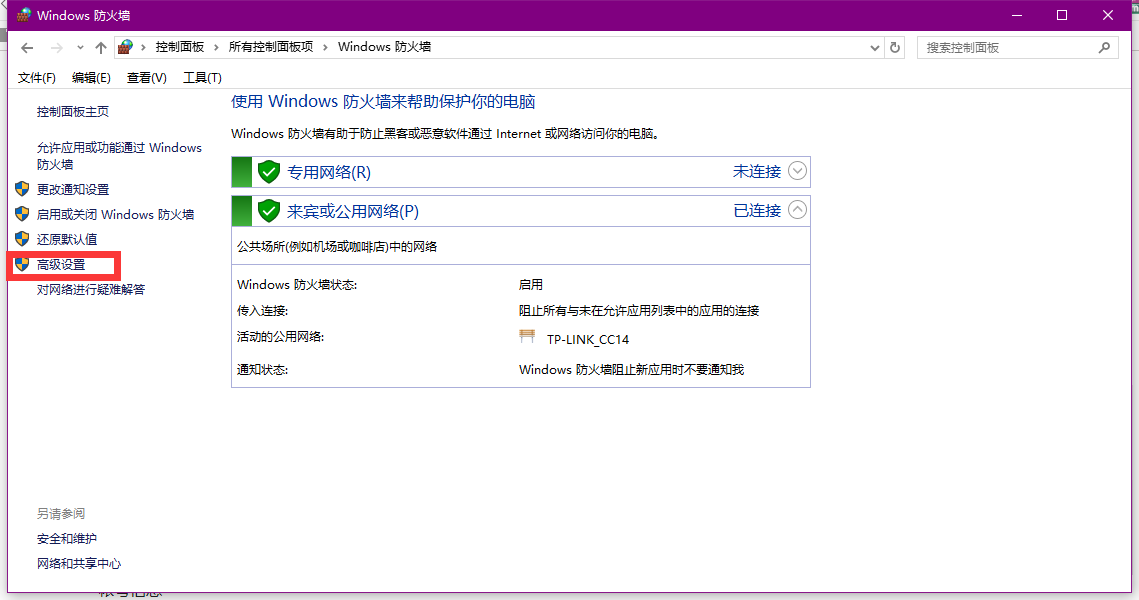Screen dimensions: 1139x600
Task: Click the search magnifier icon
Action: (x=1104, y=48)
